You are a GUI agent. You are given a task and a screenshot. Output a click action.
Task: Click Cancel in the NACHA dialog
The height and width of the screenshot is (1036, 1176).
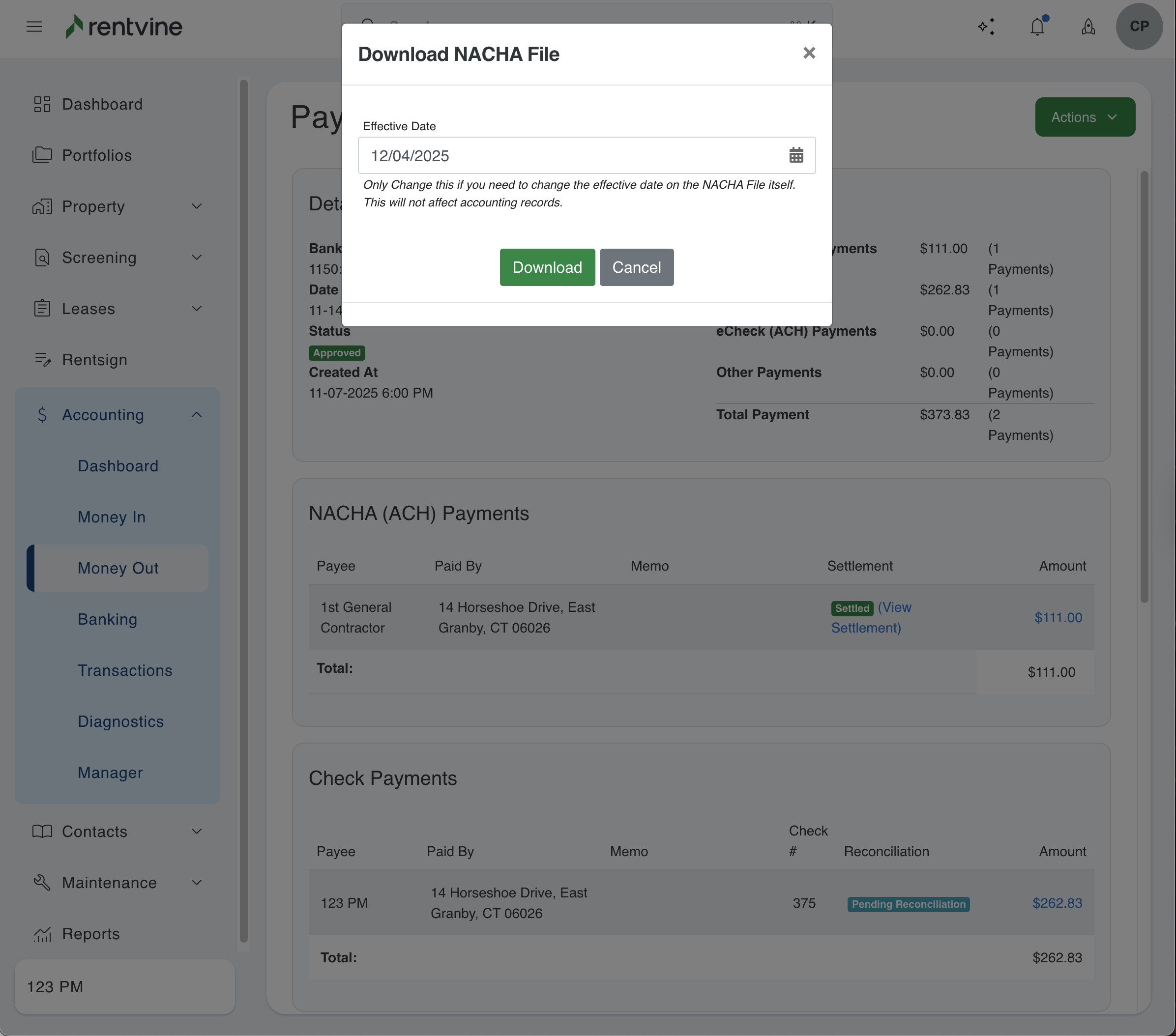[636, 267]
